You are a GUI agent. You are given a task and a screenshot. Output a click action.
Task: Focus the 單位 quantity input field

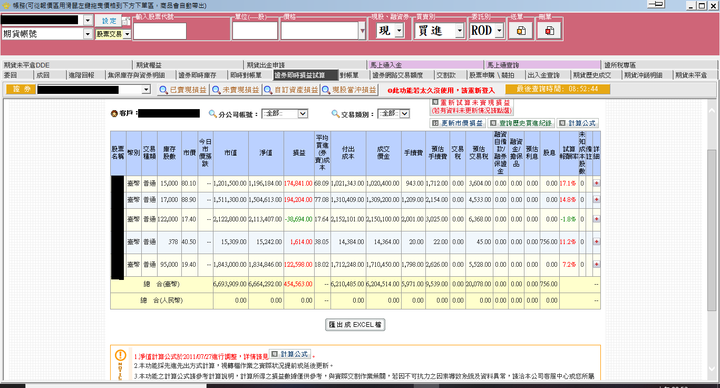click(x=255, y=31)
